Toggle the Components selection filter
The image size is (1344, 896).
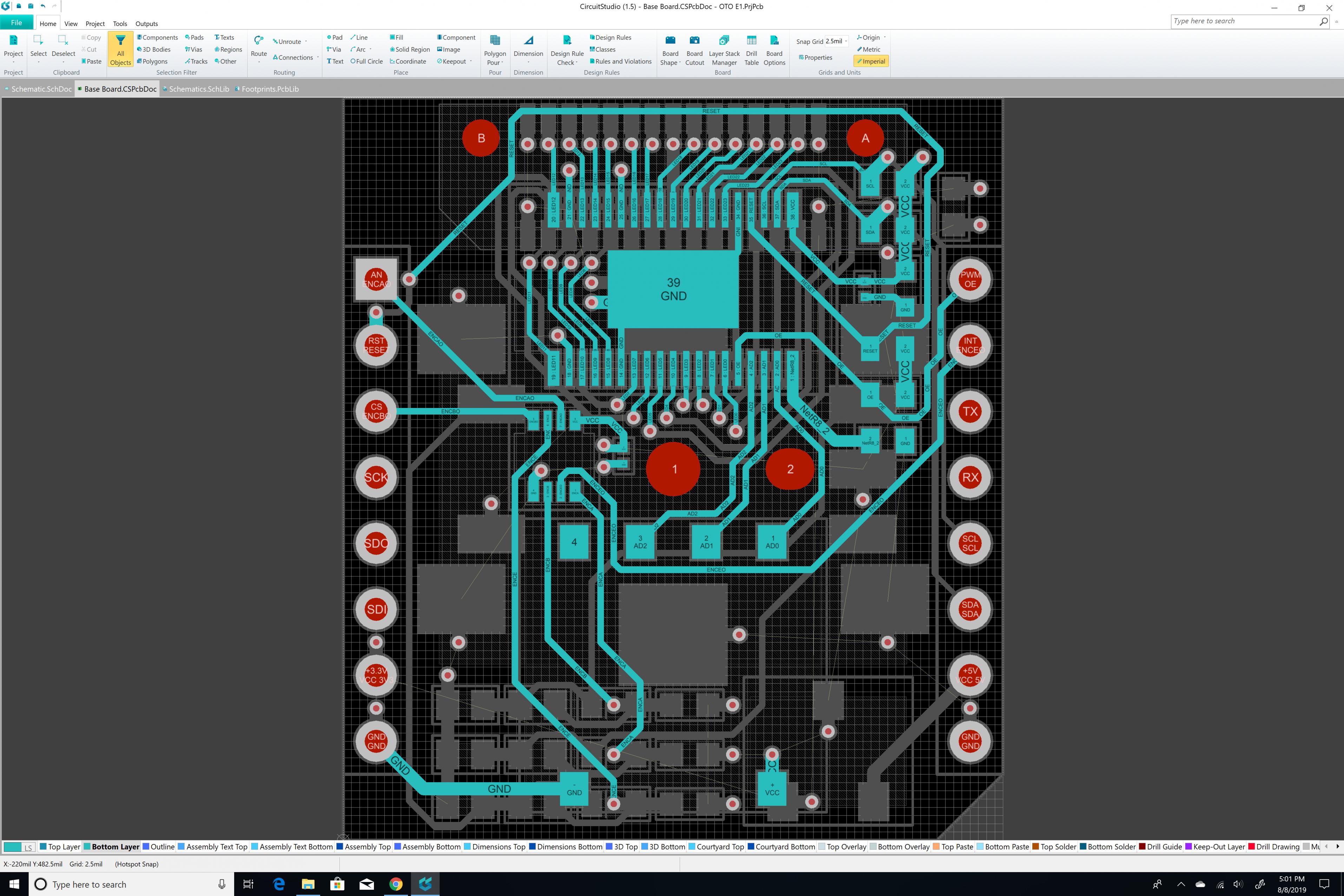157,37
